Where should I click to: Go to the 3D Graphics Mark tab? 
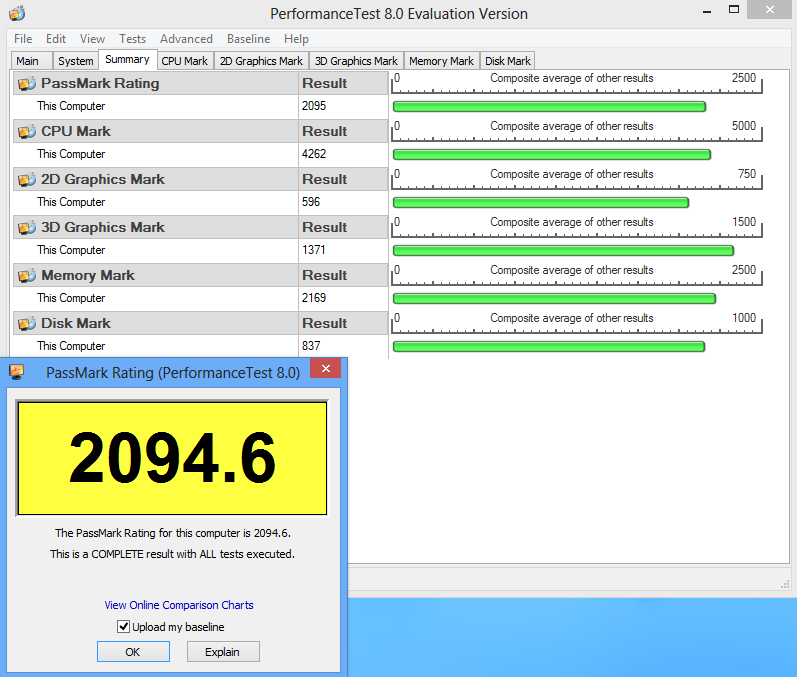click(356, 61)
